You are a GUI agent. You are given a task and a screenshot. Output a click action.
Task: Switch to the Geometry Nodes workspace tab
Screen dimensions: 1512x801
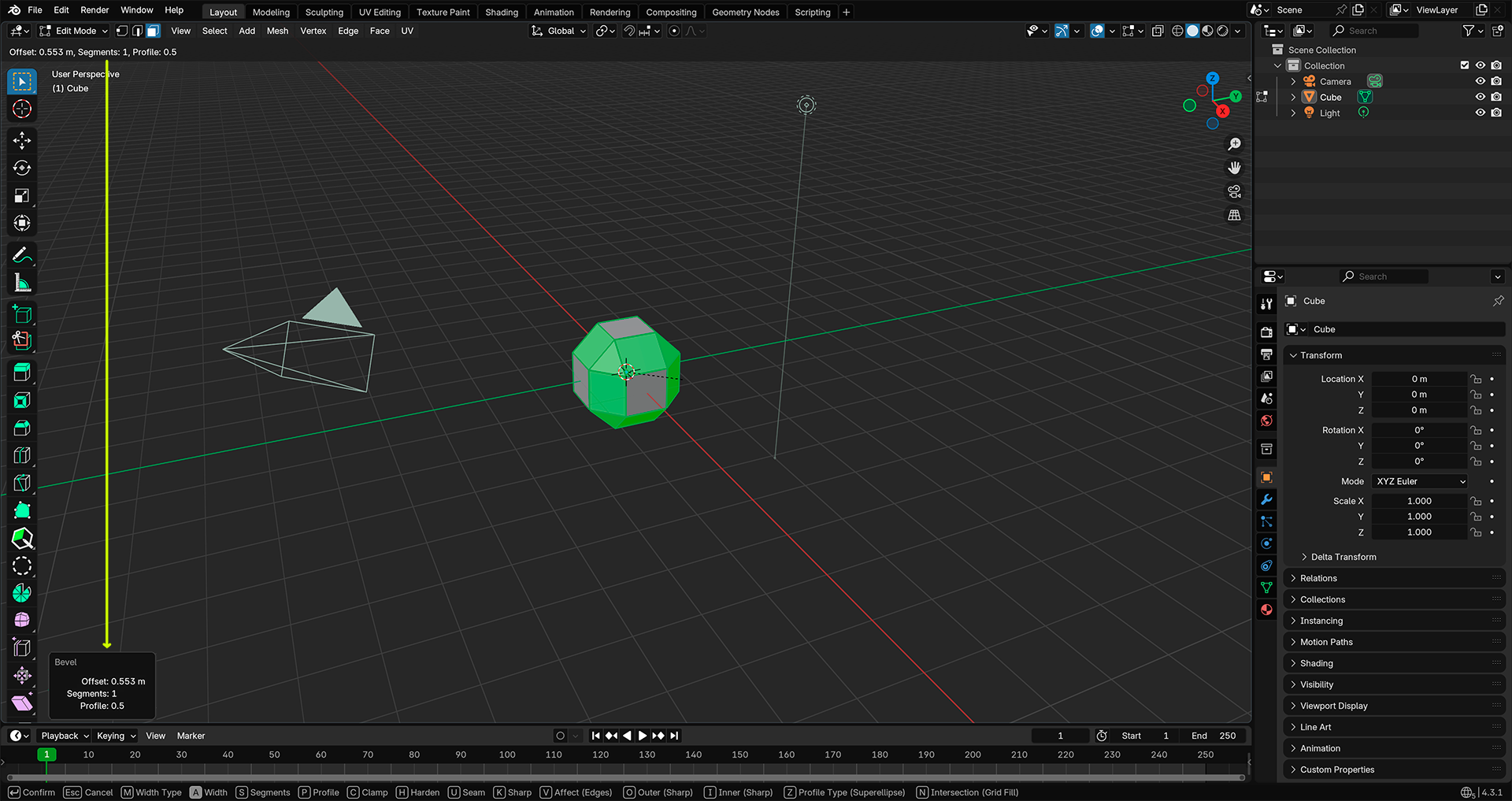[x=745, y=12]
